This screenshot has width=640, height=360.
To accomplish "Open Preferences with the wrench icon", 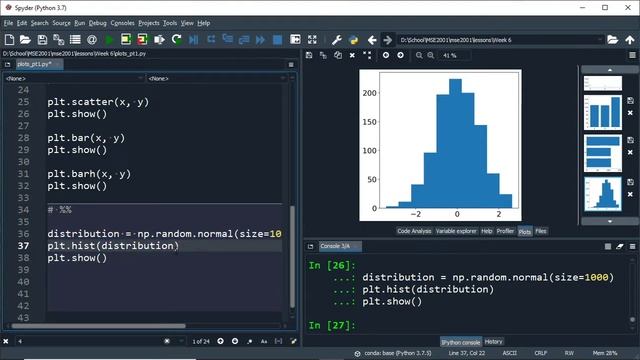I will coord(337,40).
